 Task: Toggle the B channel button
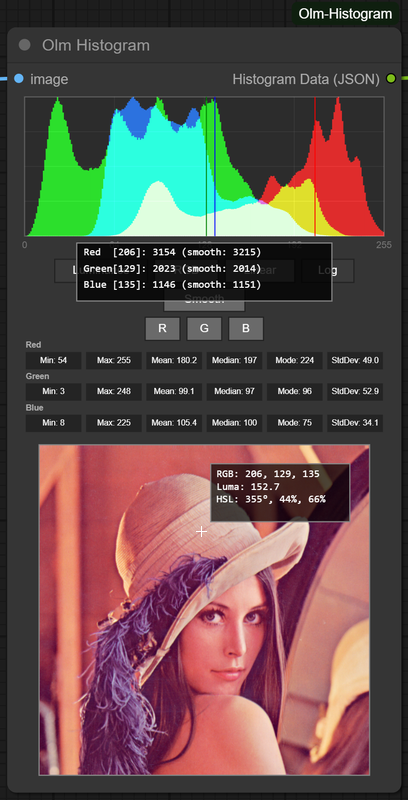click(246, 329)
